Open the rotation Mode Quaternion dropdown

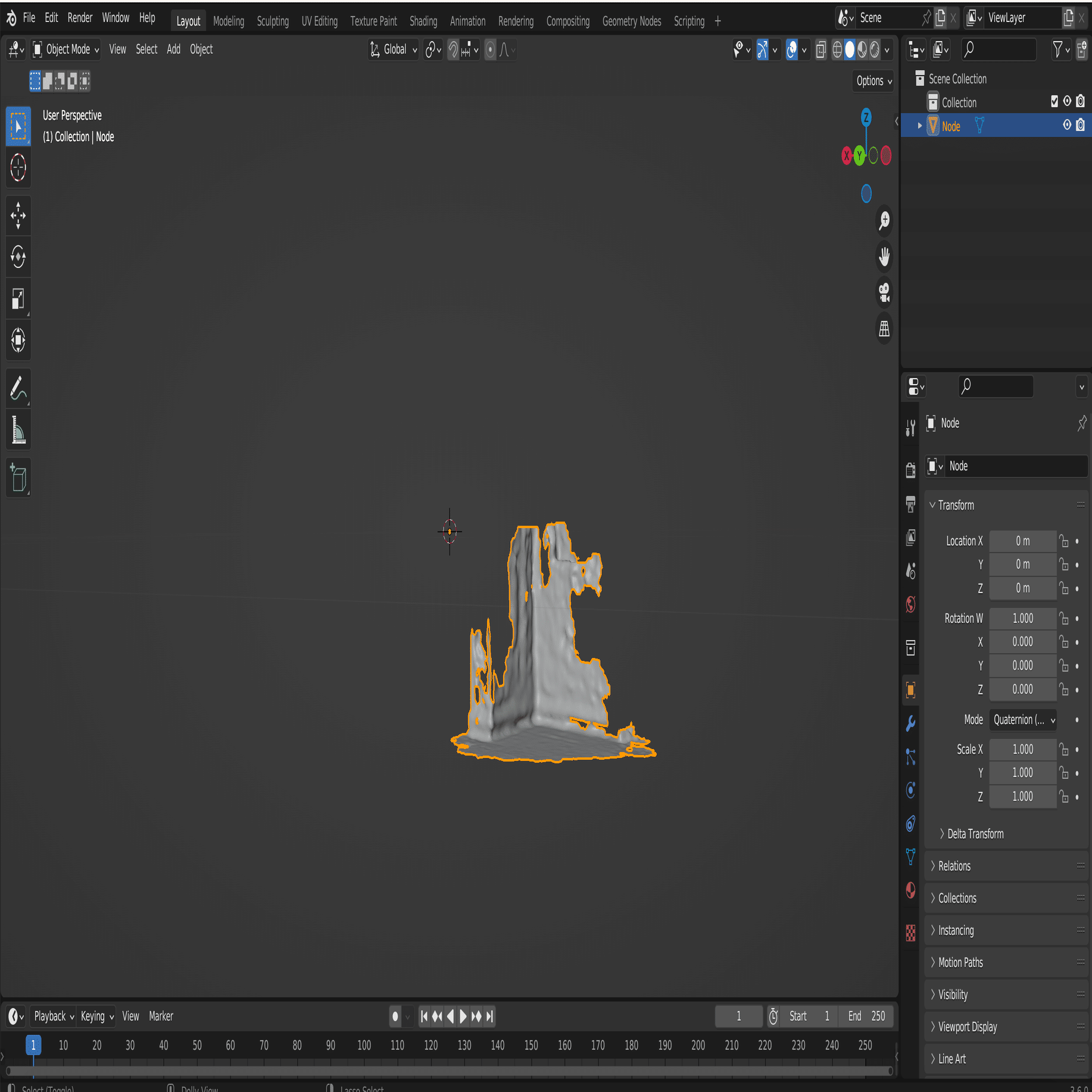point(1023,720)
